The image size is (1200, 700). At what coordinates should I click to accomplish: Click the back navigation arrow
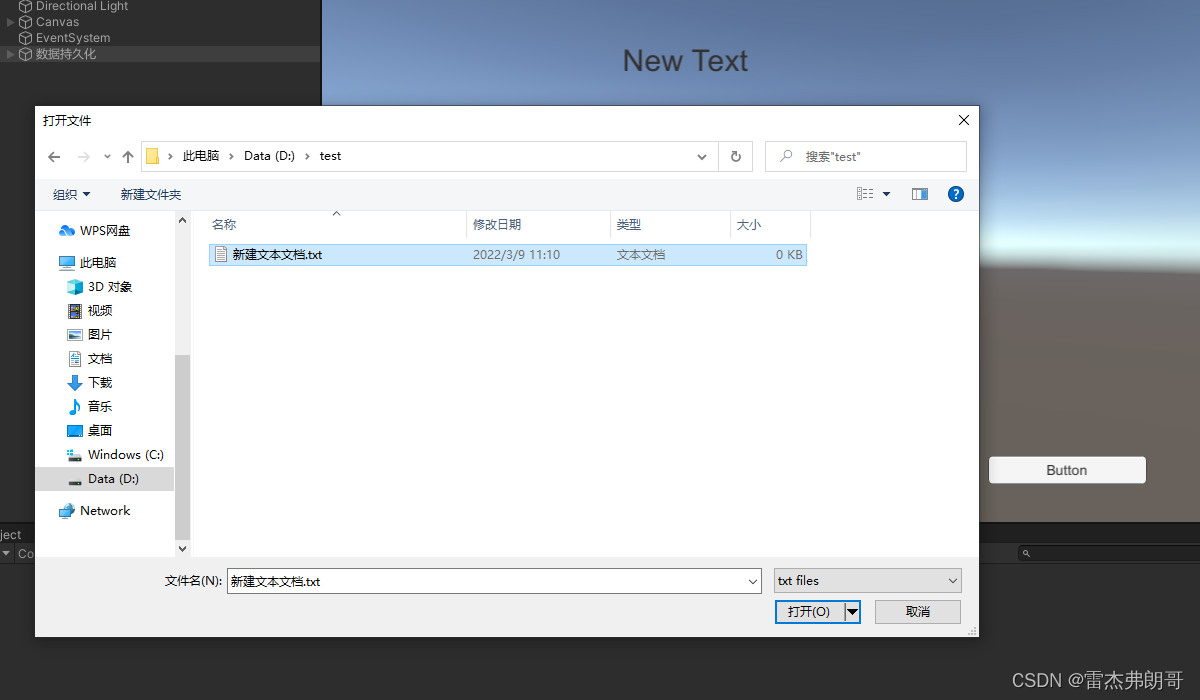54,156
